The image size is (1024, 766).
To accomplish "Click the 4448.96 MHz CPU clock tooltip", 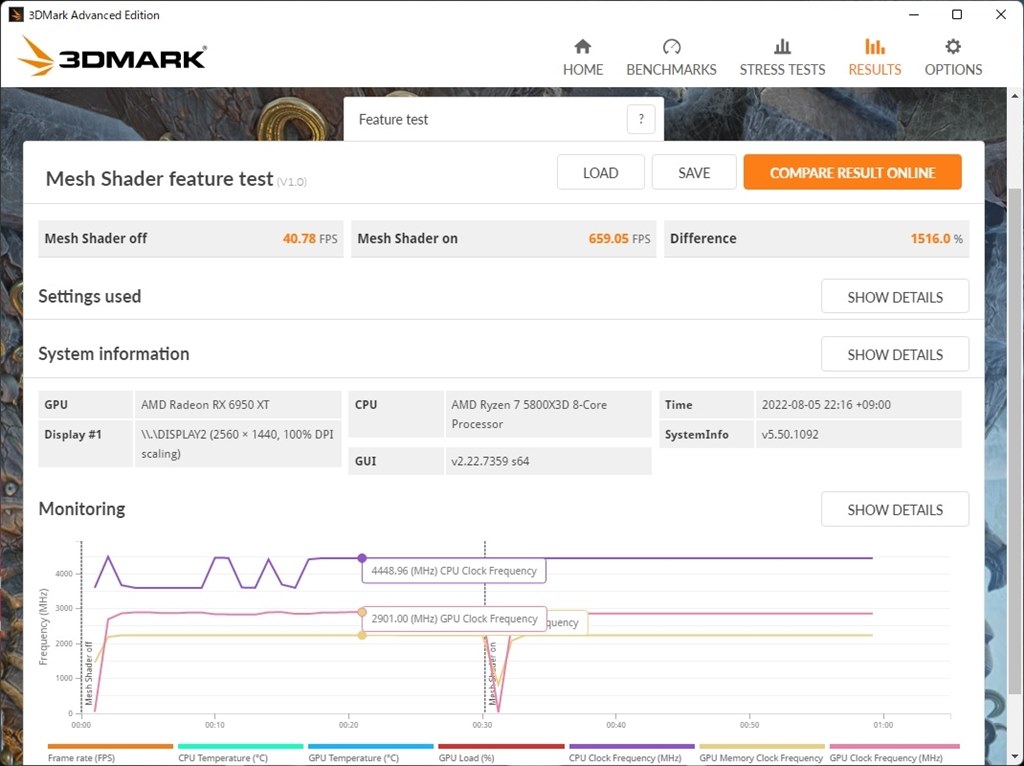I will tap(454, 571).
